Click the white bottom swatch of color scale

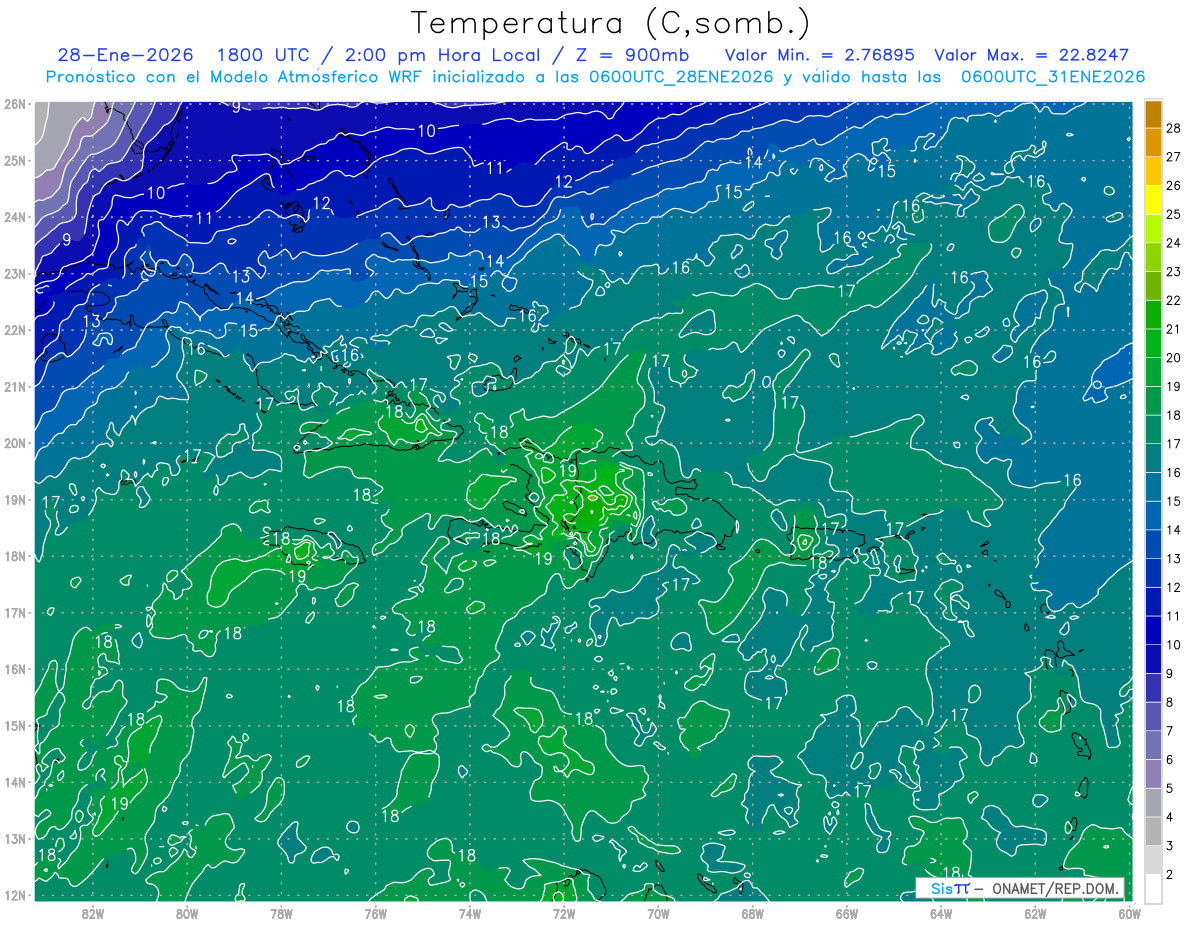pyautogui.click(x=1153, y=888)
